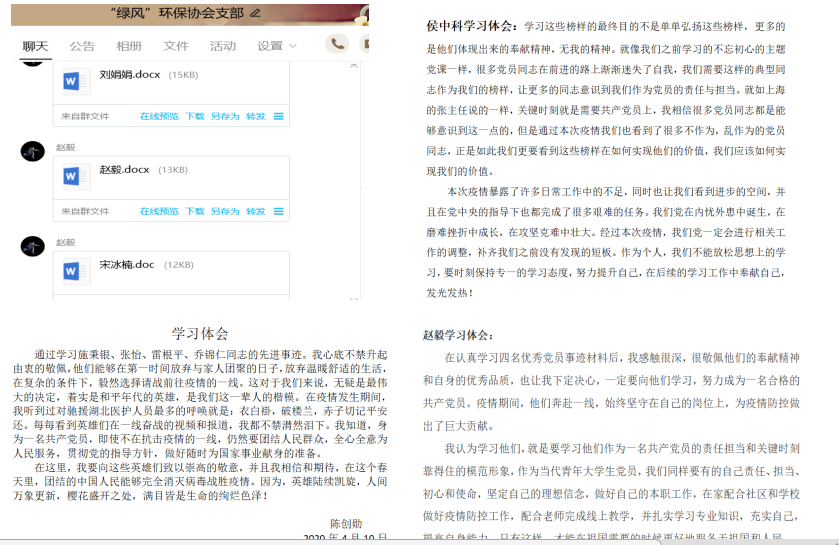Expand the 设置 dropdown menu

point(277,46)
